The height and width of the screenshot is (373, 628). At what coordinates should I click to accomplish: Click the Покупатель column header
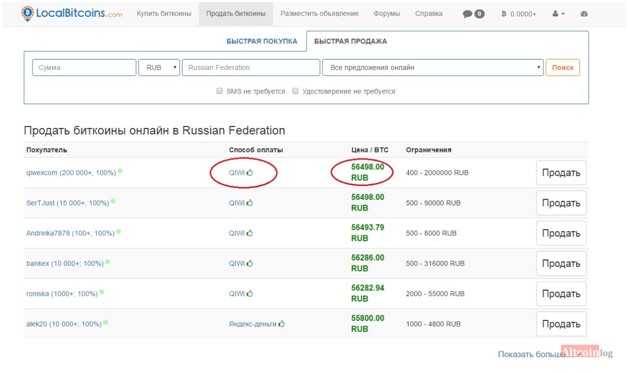pos(46,150)
